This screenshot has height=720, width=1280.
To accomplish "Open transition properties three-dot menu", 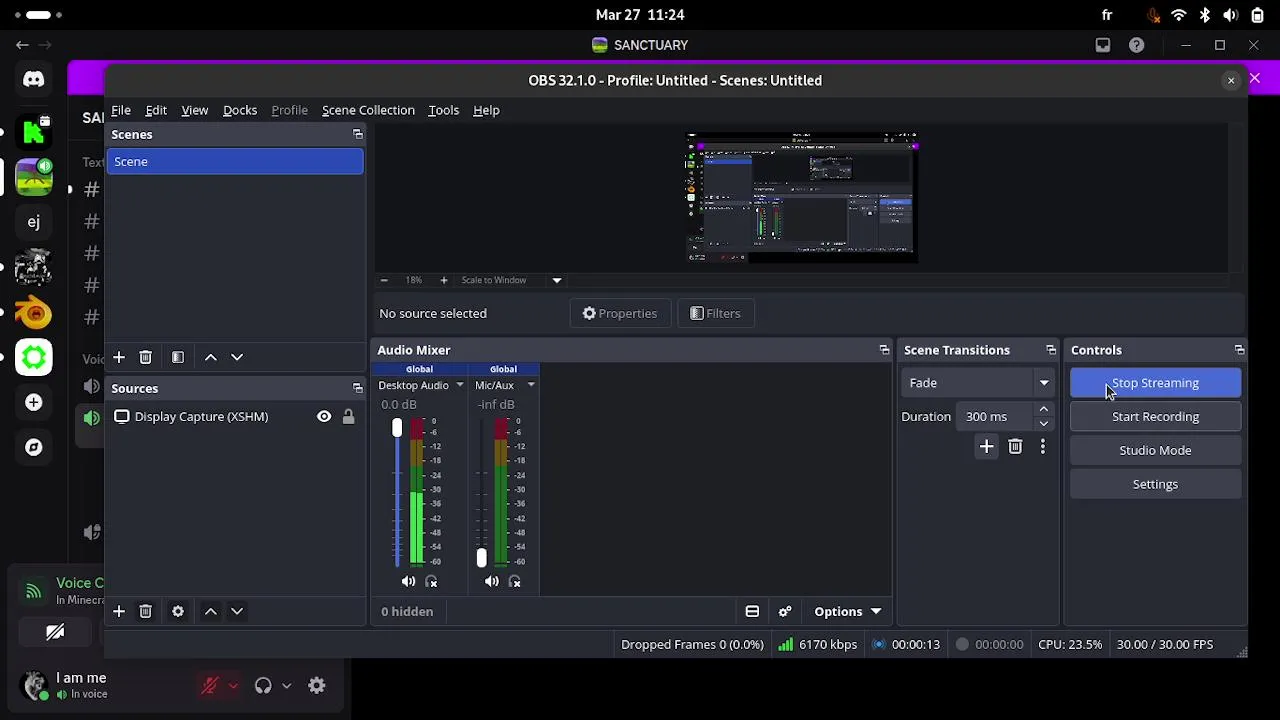I will point(1042,447).
